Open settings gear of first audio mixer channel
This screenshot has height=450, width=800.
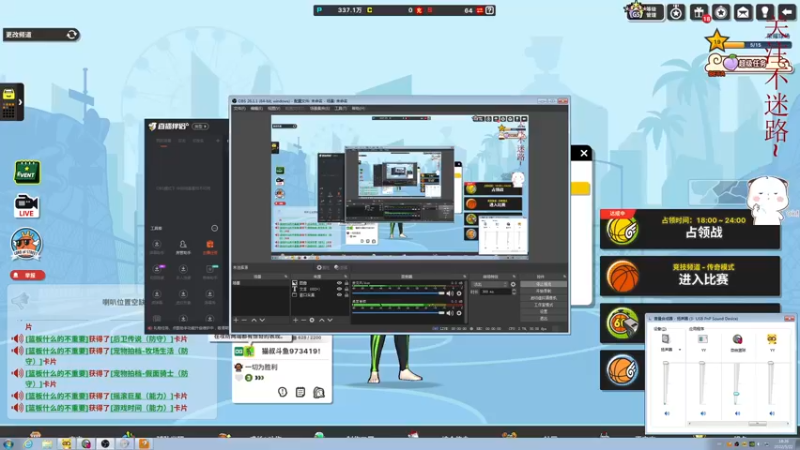pos(459,293)
